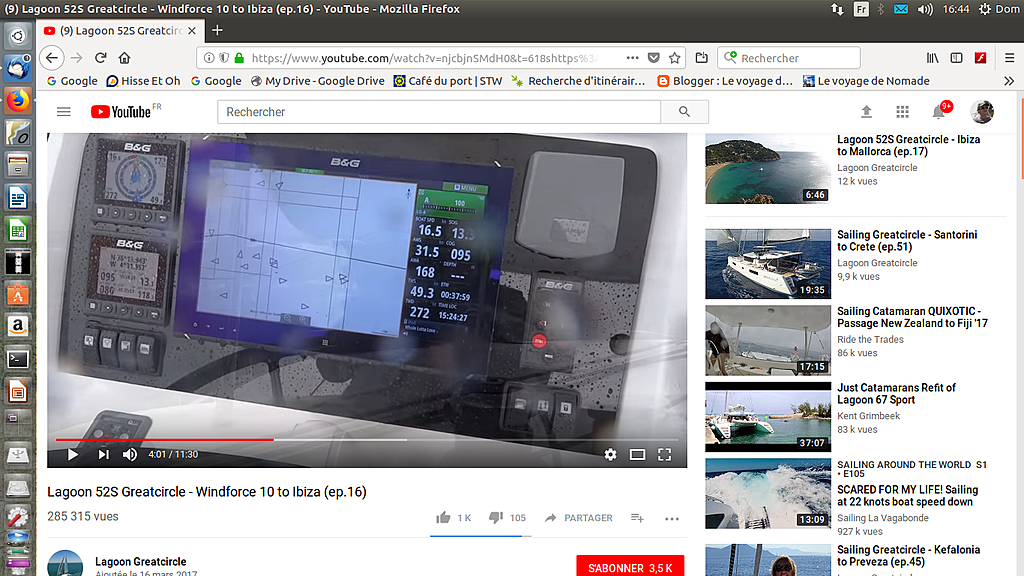Open Sailing Catamaran QUIXOTIC video title

[912, 317]
